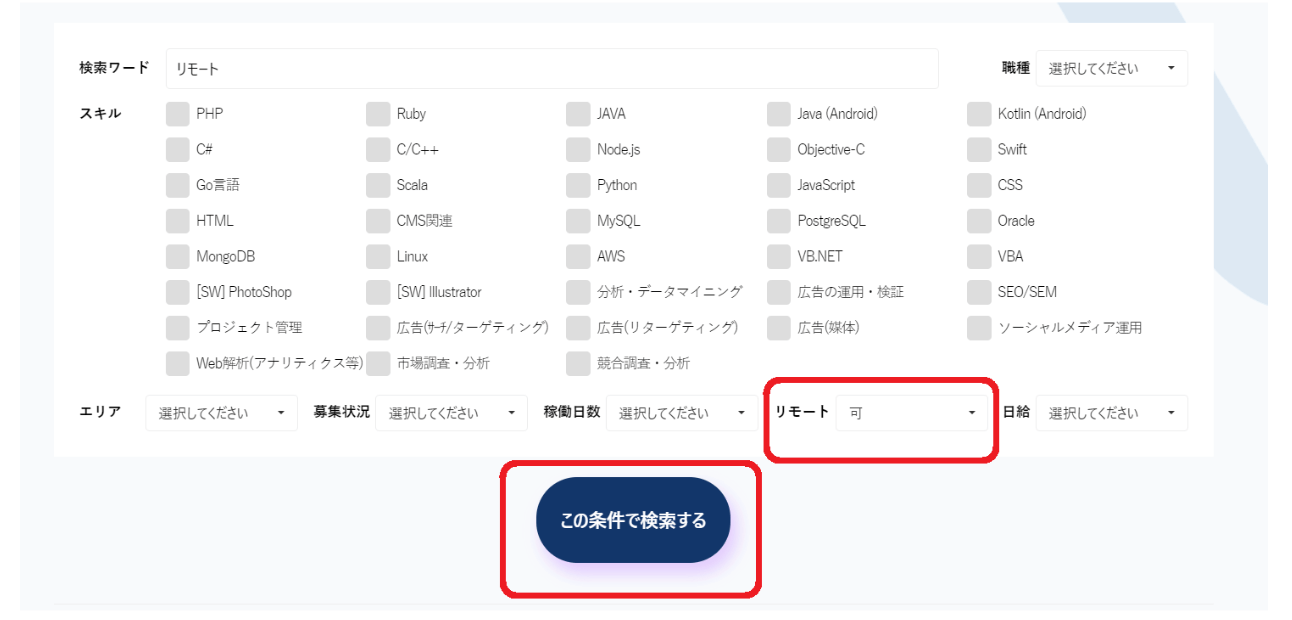Toggle the Swift skill checkbox
1292x620 pixels.
click(979, 150)
